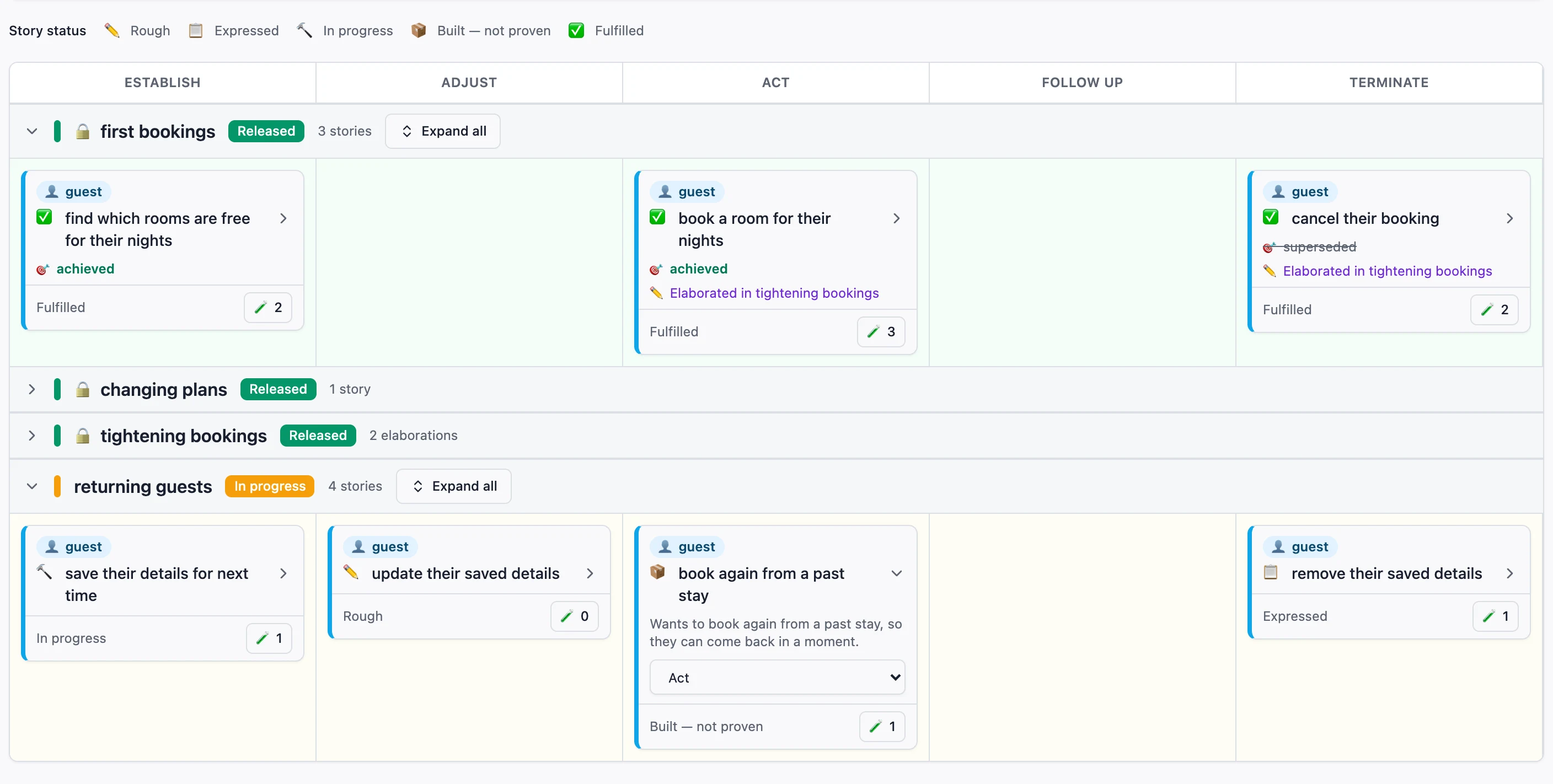The image size is (1553, 784).
Task: Click the green check icon on 'book a room for their nights'
Action: 657,217
